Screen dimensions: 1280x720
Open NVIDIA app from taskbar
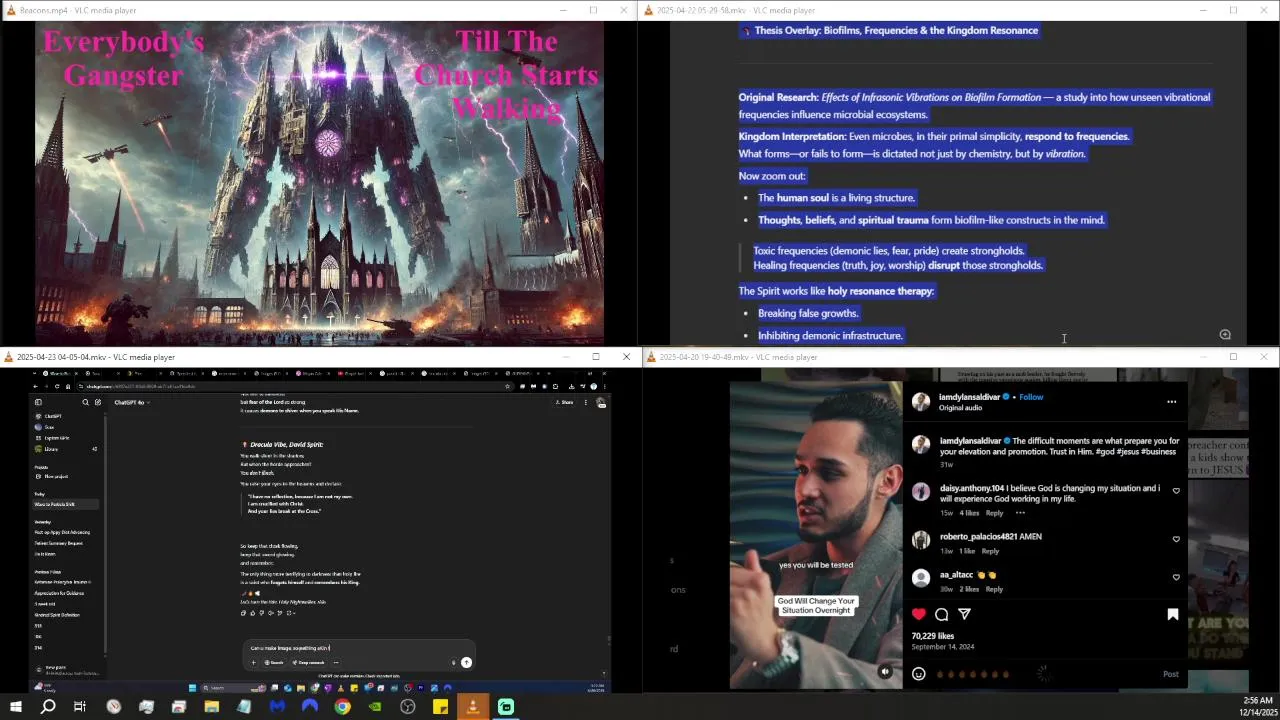(375, 707)
